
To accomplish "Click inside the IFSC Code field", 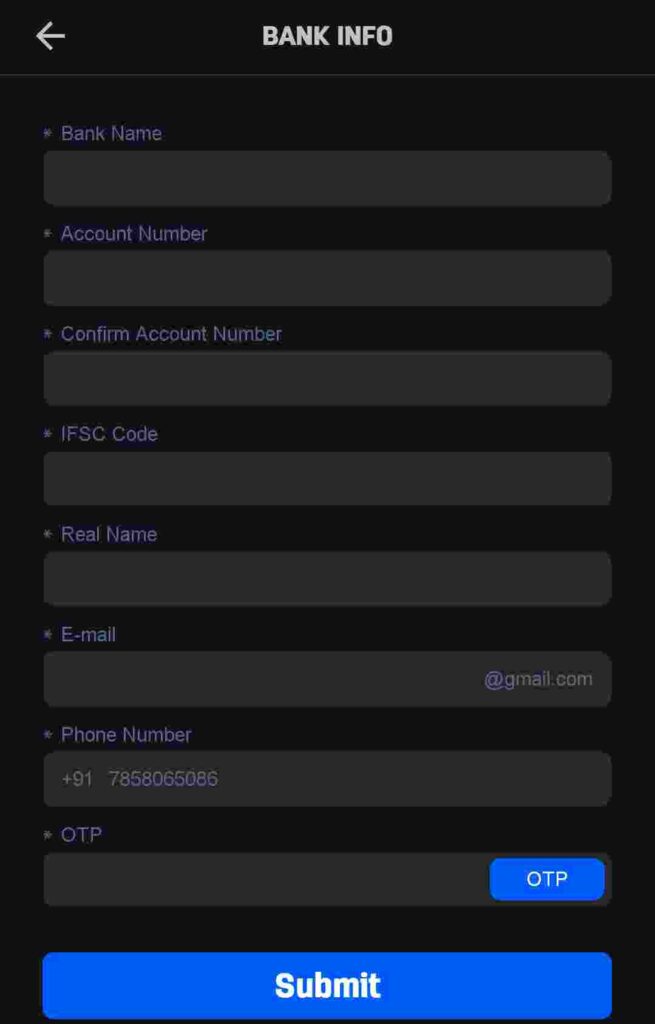I will (x=327, y=478).
